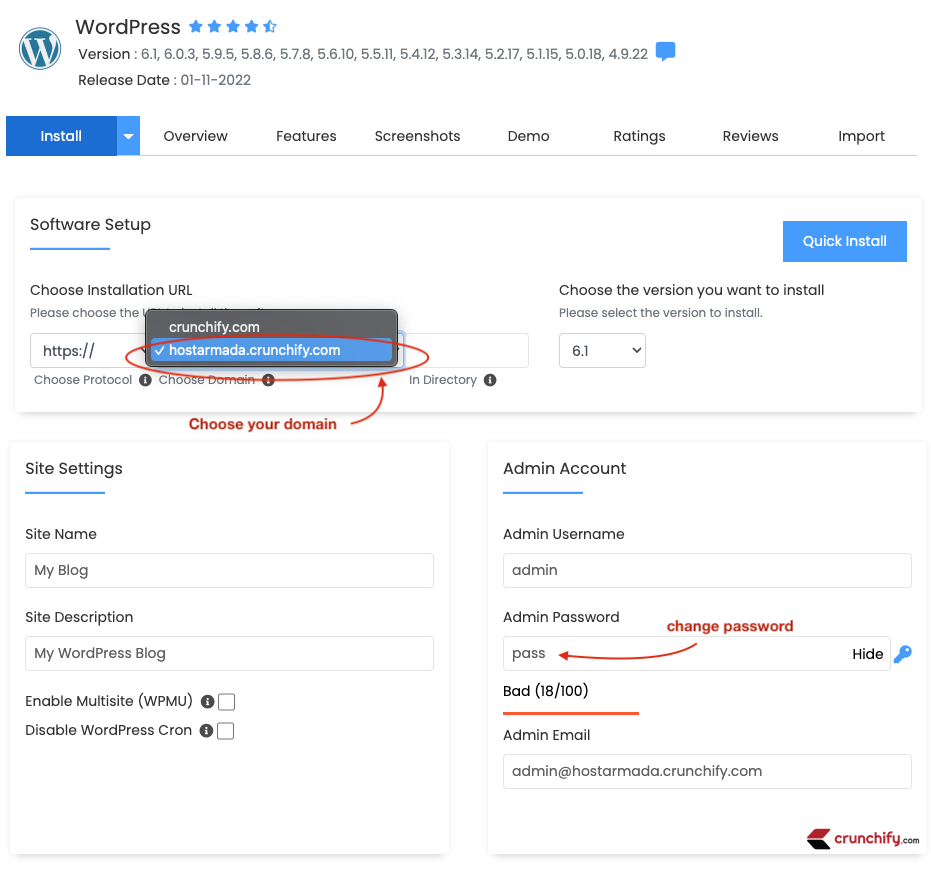The height and width of the screenshot is (870, 931).
Task: Enable Multisite (WPMU) checkbox
Action: 226,702
